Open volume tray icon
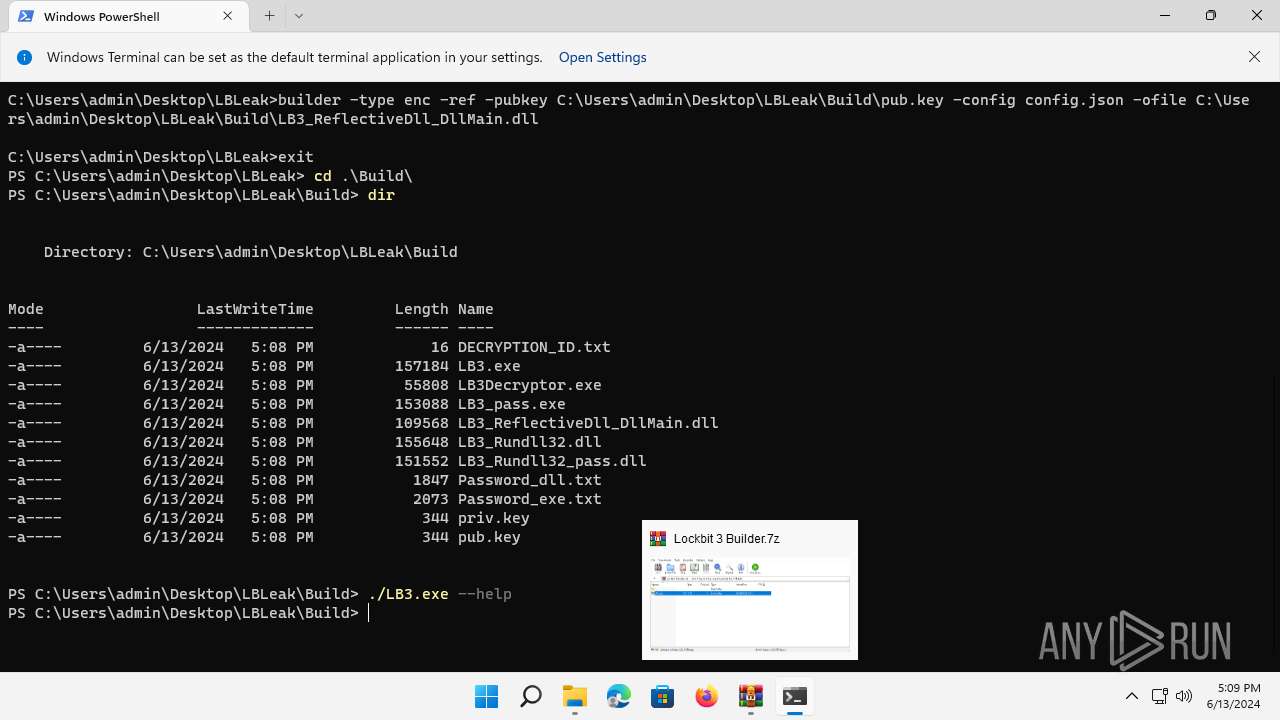1280x720 pixels. click(1184, 696)
